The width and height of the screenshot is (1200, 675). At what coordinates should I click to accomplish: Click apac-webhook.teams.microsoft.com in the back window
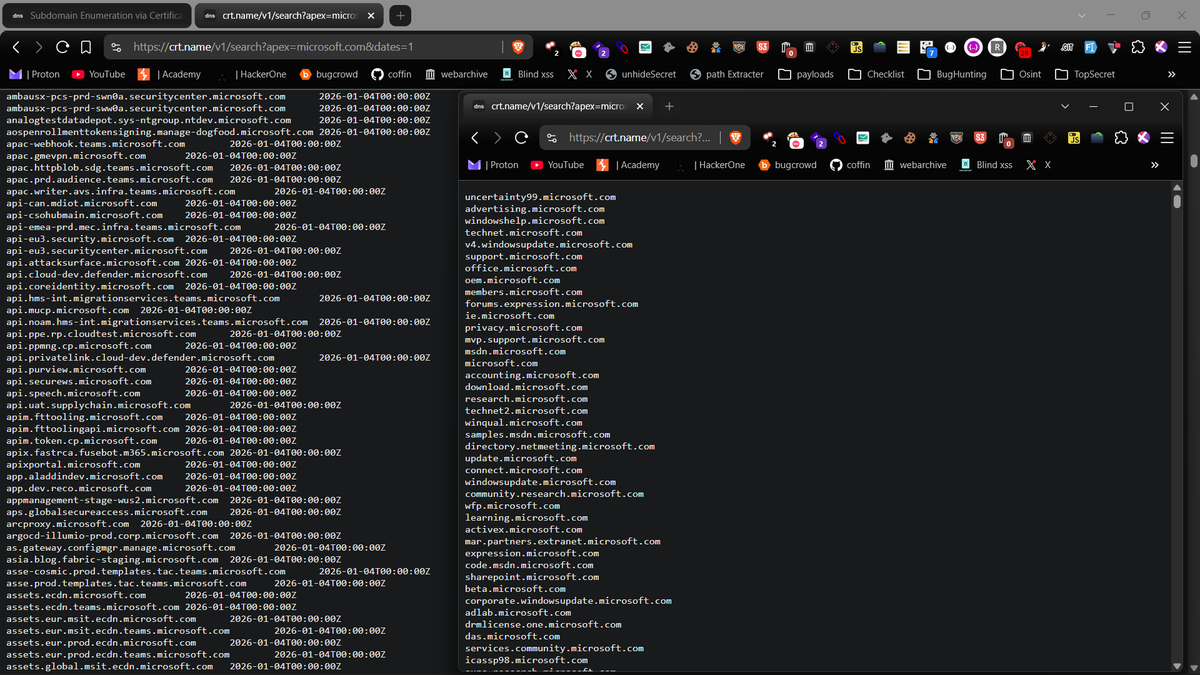(95, 144)
